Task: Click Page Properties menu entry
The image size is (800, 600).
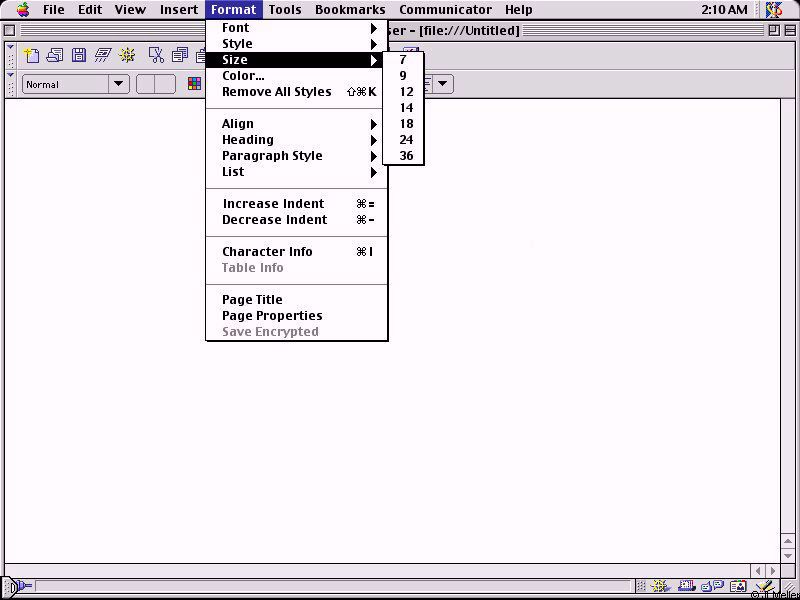Action: 272,316
